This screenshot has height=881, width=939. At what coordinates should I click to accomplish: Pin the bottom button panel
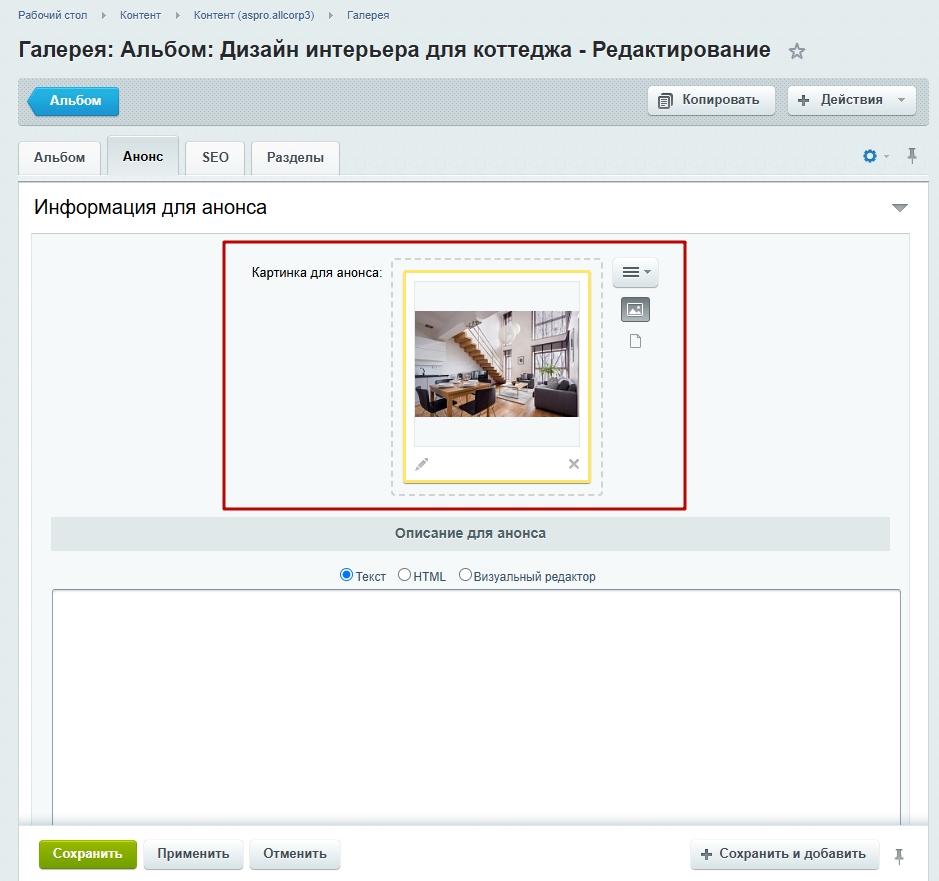899,856
